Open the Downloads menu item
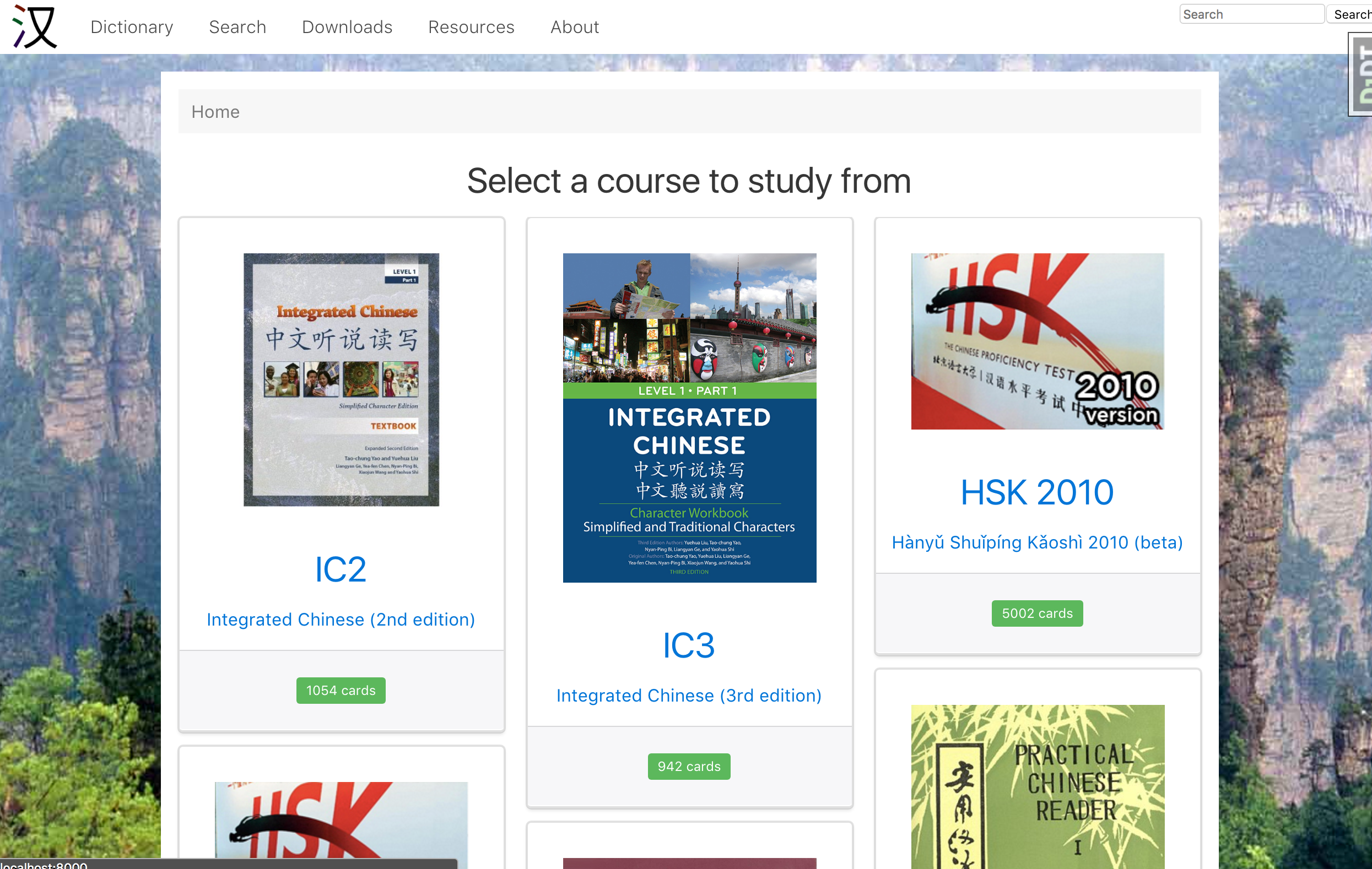 (x=347, y=27)
